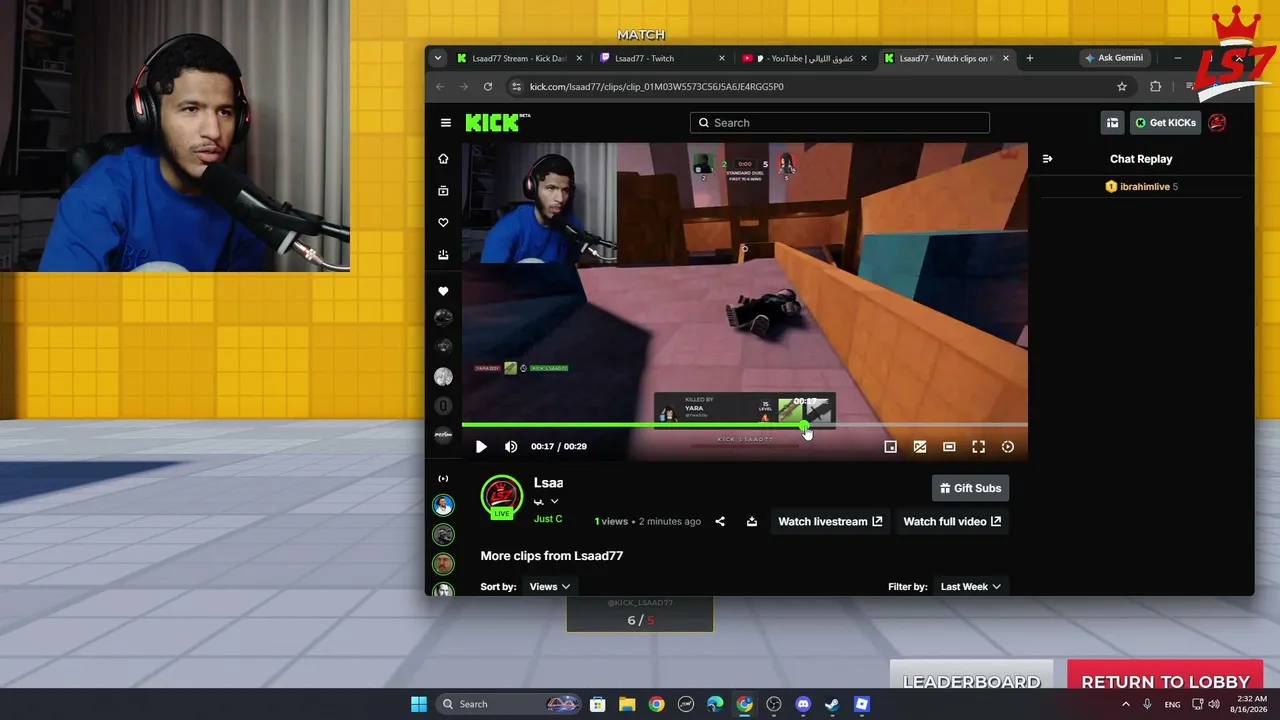Image resolution: width=1280 pixels, height=720 pixels.
Task: Click Get KICKs button
Action: point(1165,123)
